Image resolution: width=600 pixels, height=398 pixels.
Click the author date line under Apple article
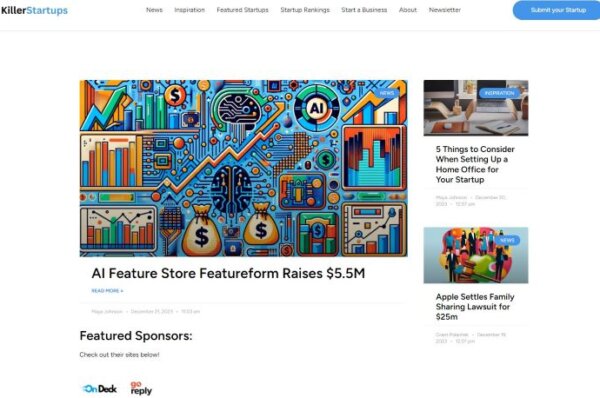[x=471, y=338]
